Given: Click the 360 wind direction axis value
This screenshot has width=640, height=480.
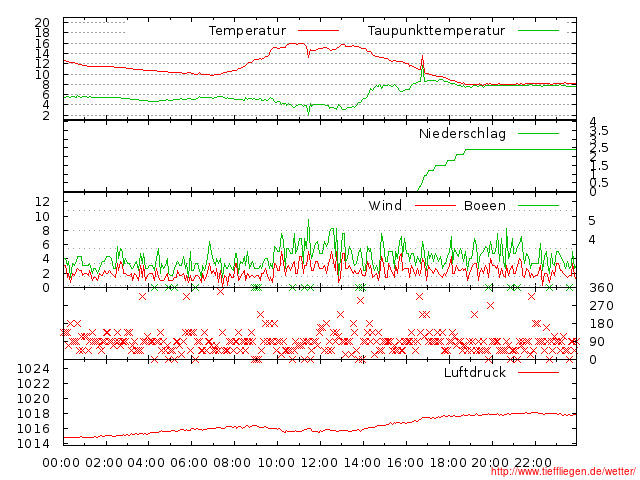Looking at the screenshot, I should click(x=601, y=288).
